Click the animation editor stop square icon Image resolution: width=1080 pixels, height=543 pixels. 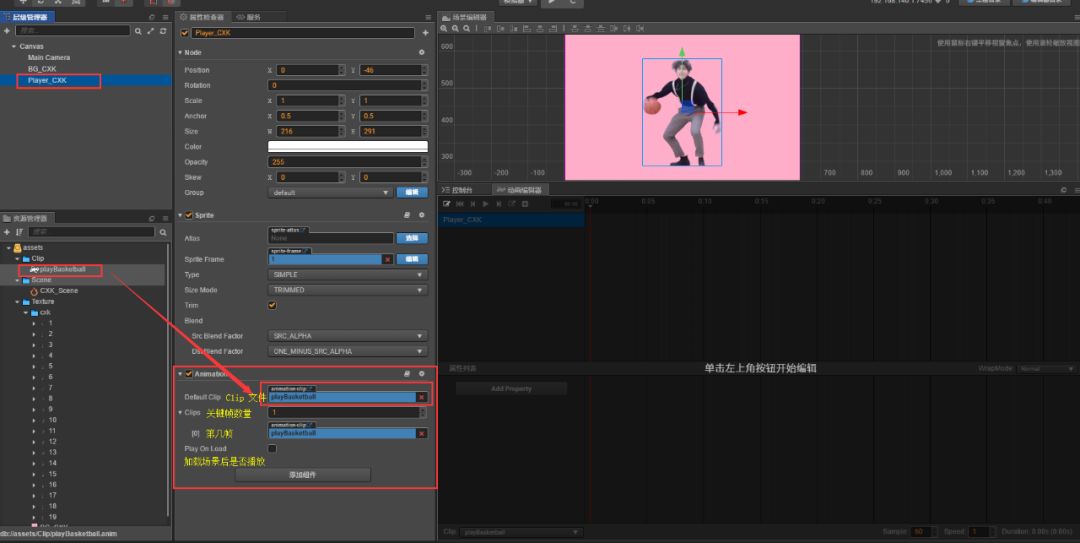click(525, 204)
